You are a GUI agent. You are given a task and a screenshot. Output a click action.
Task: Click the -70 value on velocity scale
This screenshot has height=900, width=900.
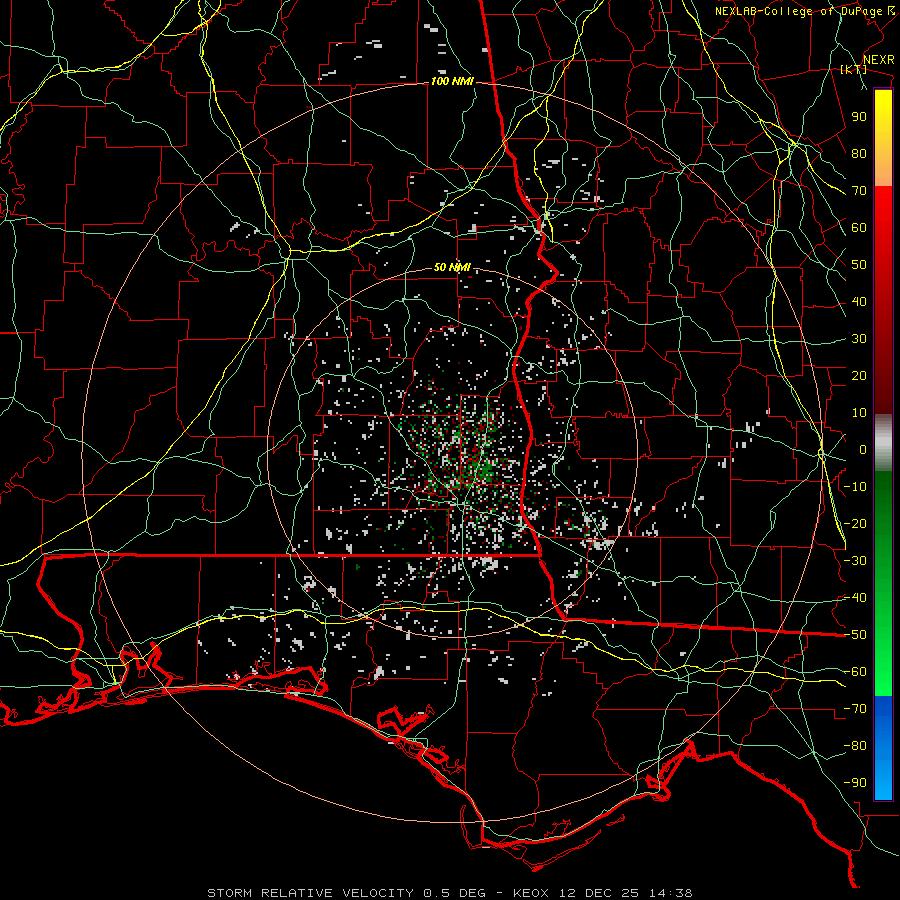click(855, 709)
